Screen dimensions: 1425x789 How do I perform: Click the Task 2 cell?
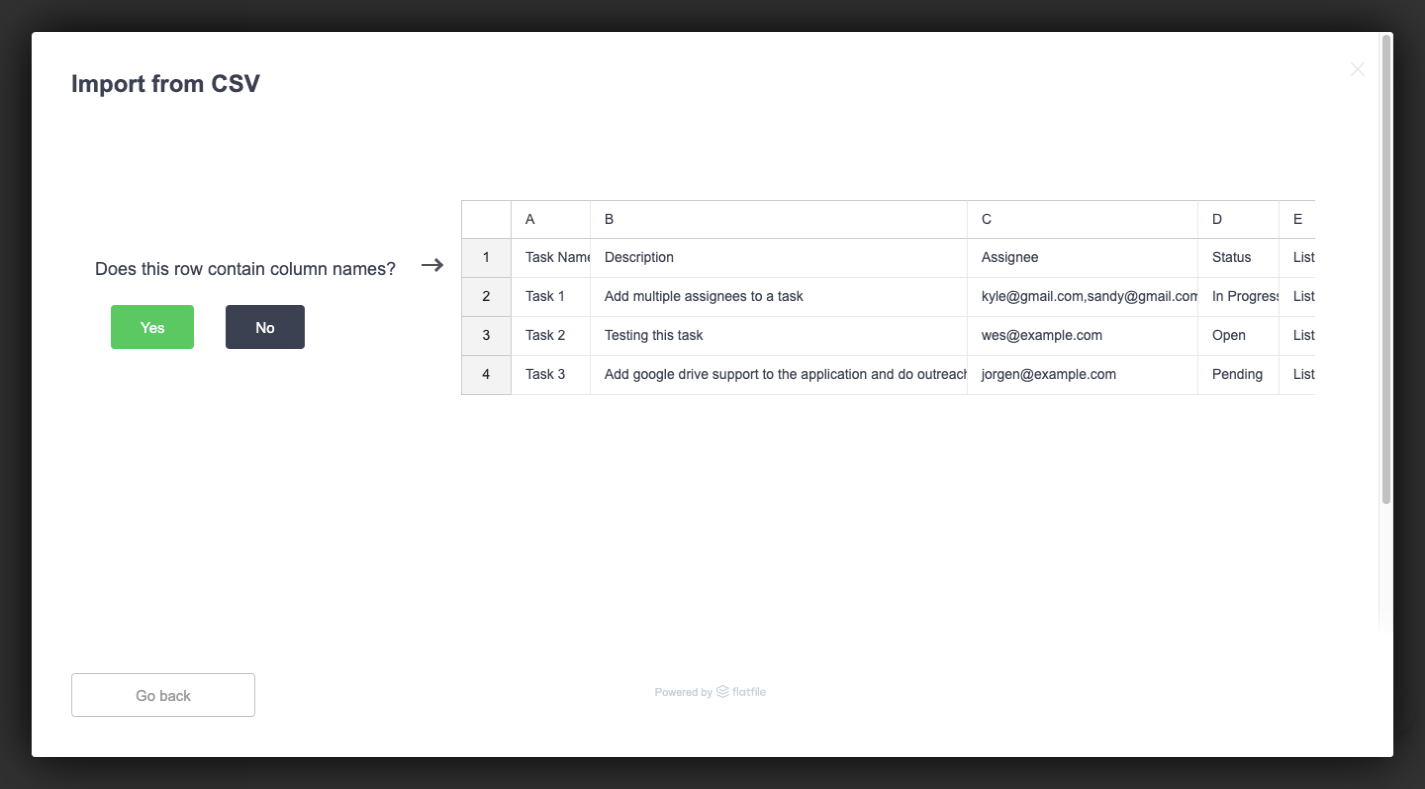click(551, 336)
